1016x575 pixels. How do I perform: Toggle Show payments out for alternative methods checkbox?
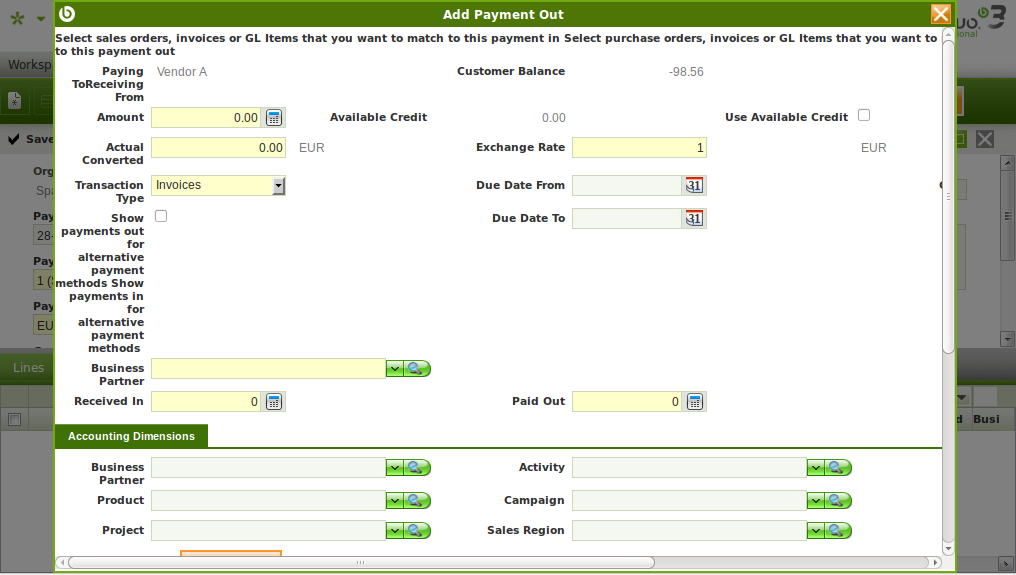(161, 216)
